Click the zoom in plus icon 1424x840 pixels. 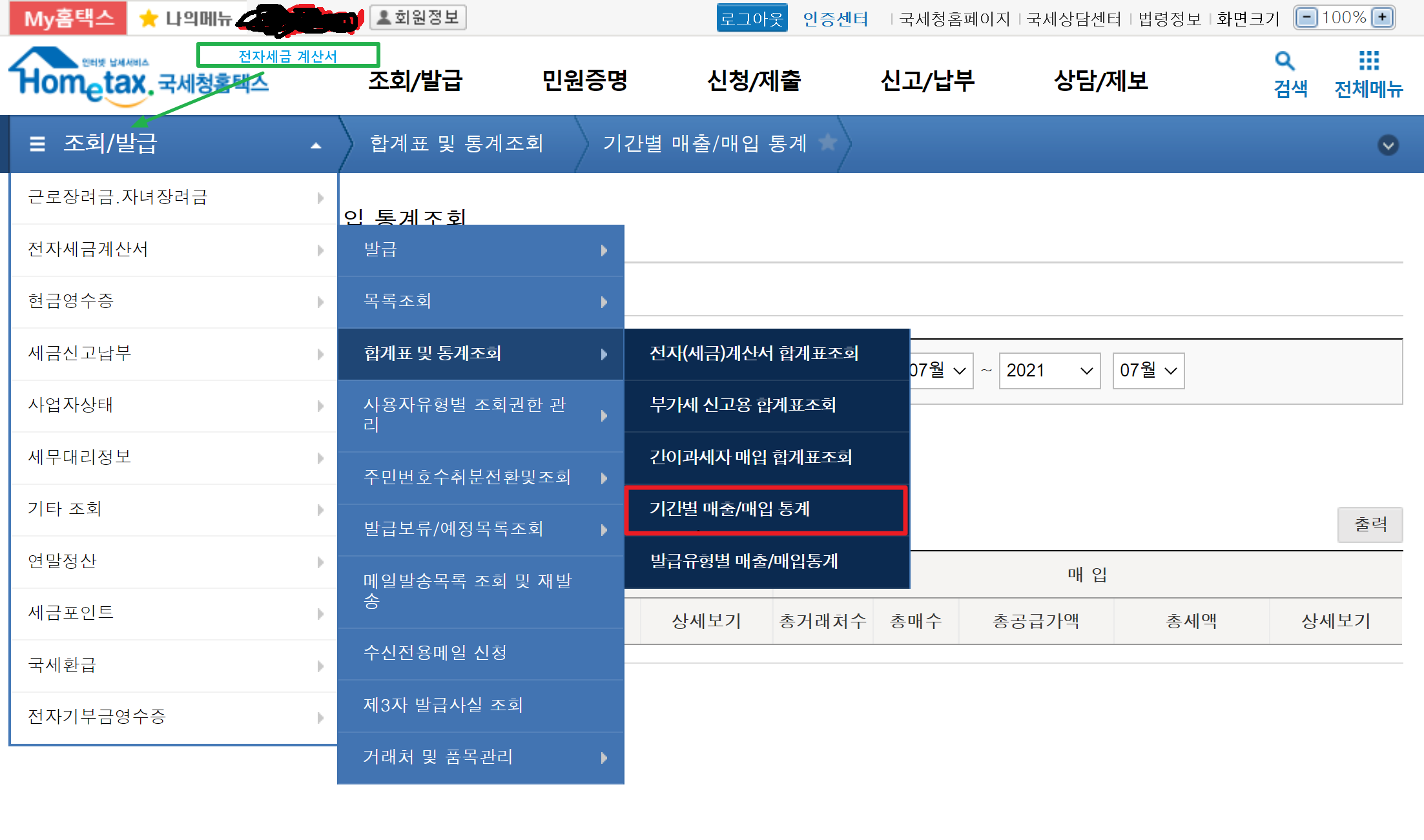click(1382, 17)
